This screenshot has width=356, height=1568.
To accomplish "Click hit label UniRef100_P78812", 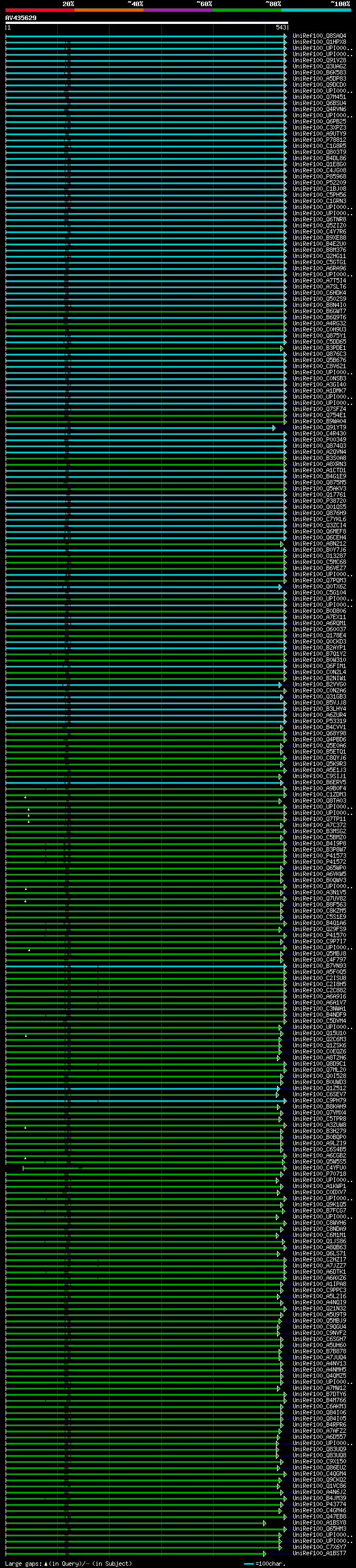I will click(319, 140).
